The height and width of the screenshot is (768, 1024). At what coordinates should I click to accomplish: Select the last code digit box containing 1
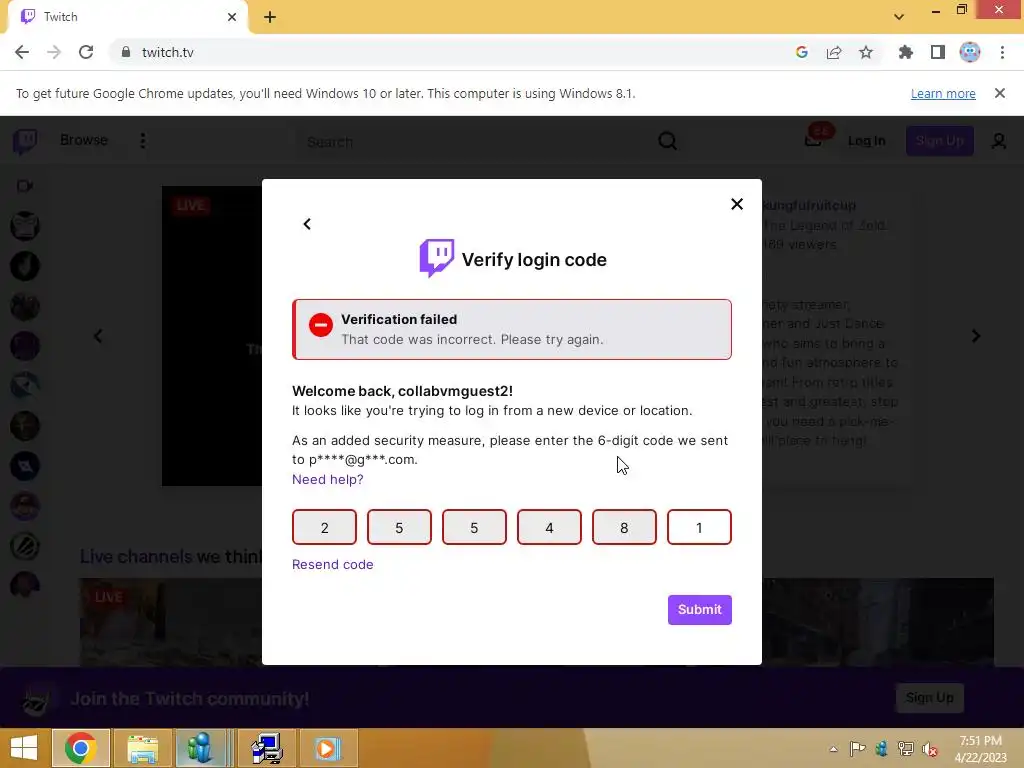(x=699, y=527)
